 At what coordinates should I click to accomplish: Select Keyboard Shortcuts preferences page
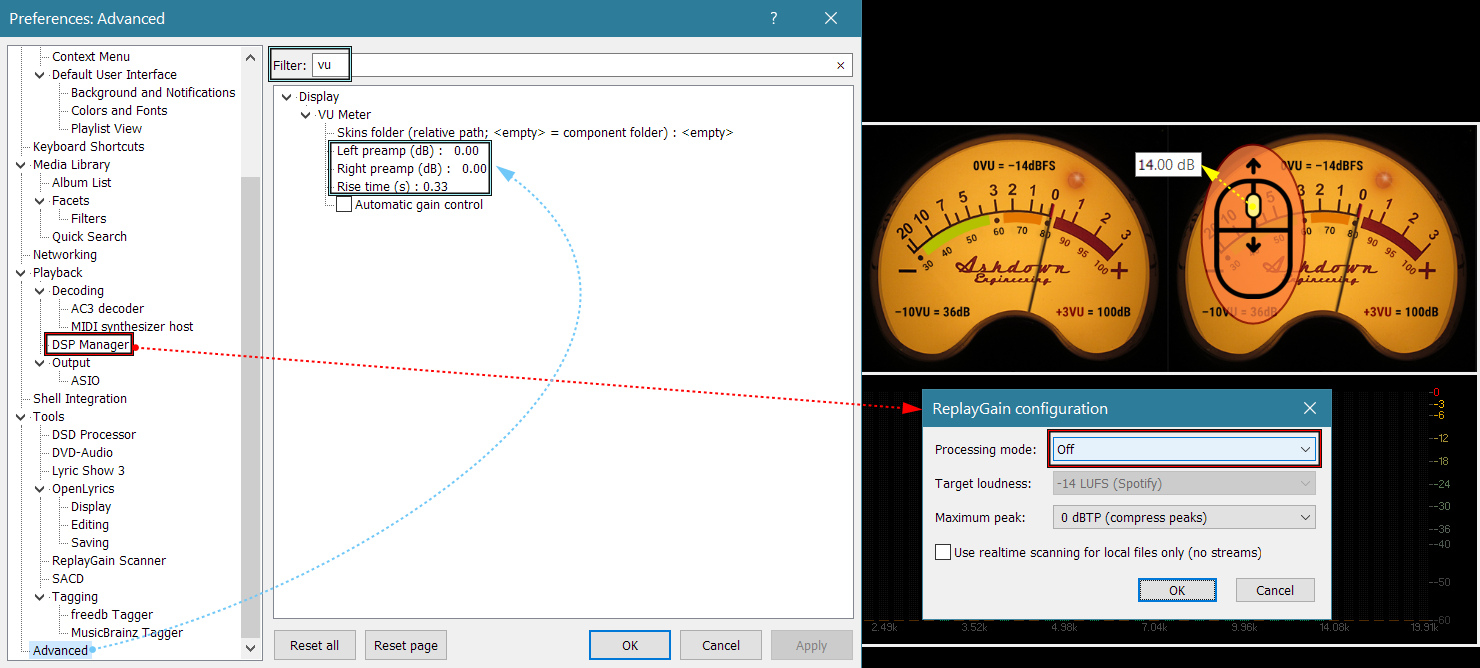click(x=88, y=147)
